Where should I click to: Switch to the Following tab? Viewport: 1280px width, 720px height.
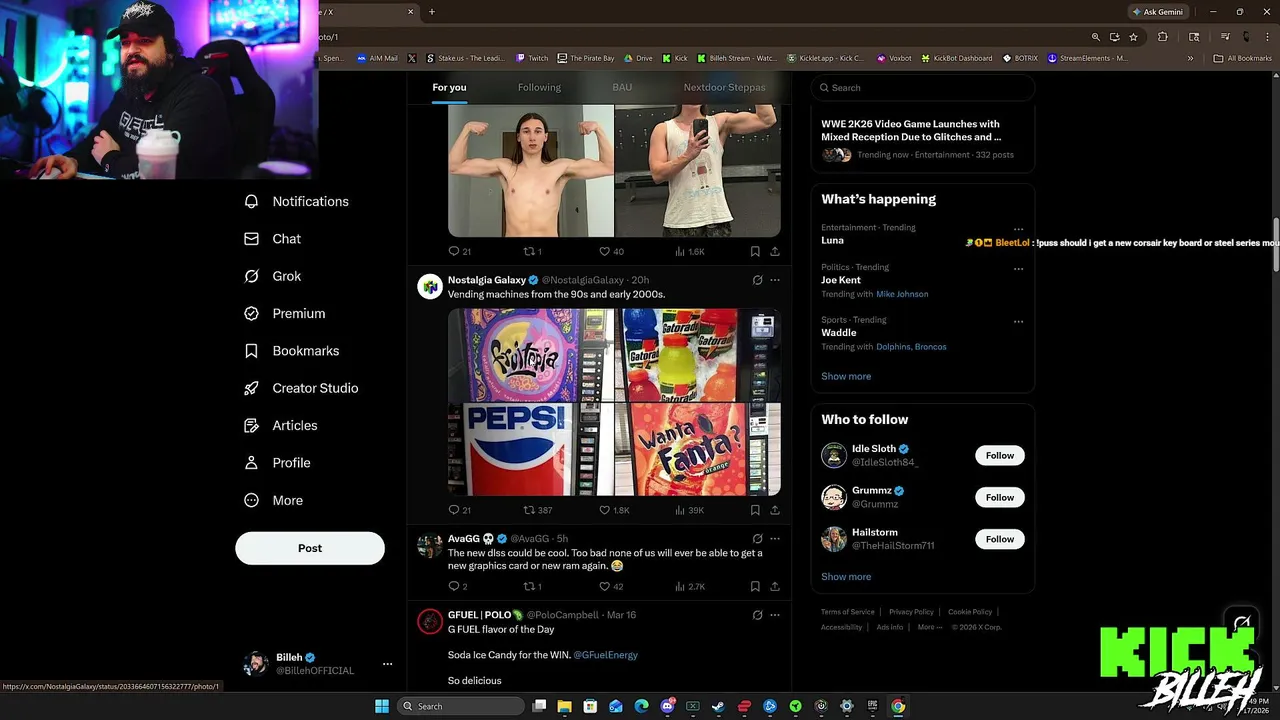click(539, 87)
